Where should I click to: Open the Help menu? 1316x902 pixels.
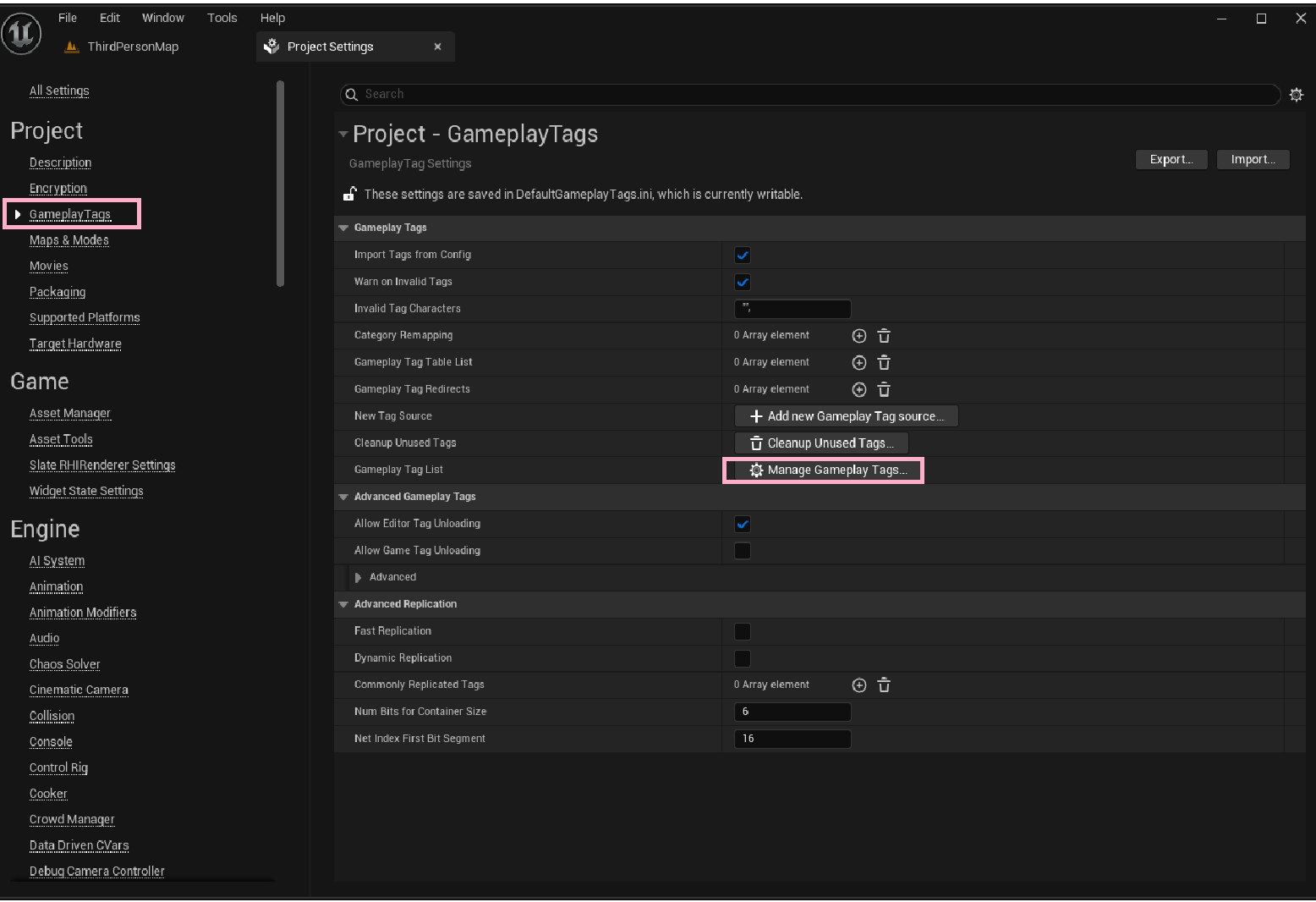(272, 18)
